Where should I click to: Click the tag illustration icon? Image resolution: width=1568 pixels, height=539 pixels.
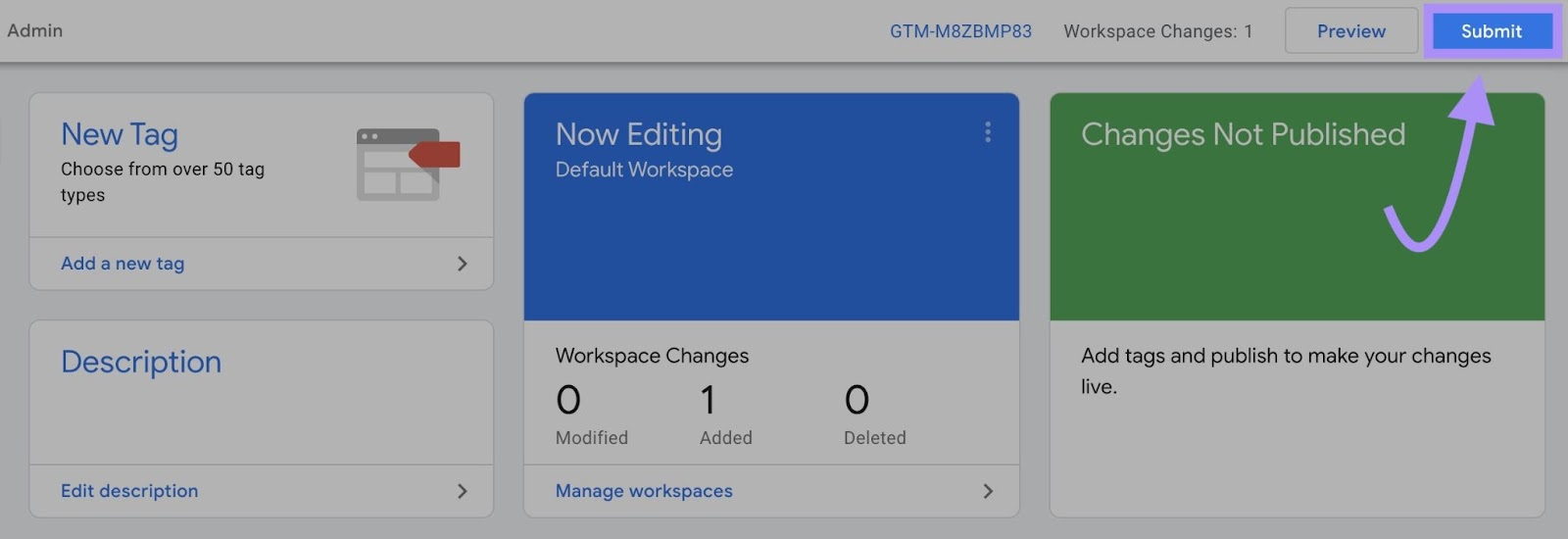point(407,164)
